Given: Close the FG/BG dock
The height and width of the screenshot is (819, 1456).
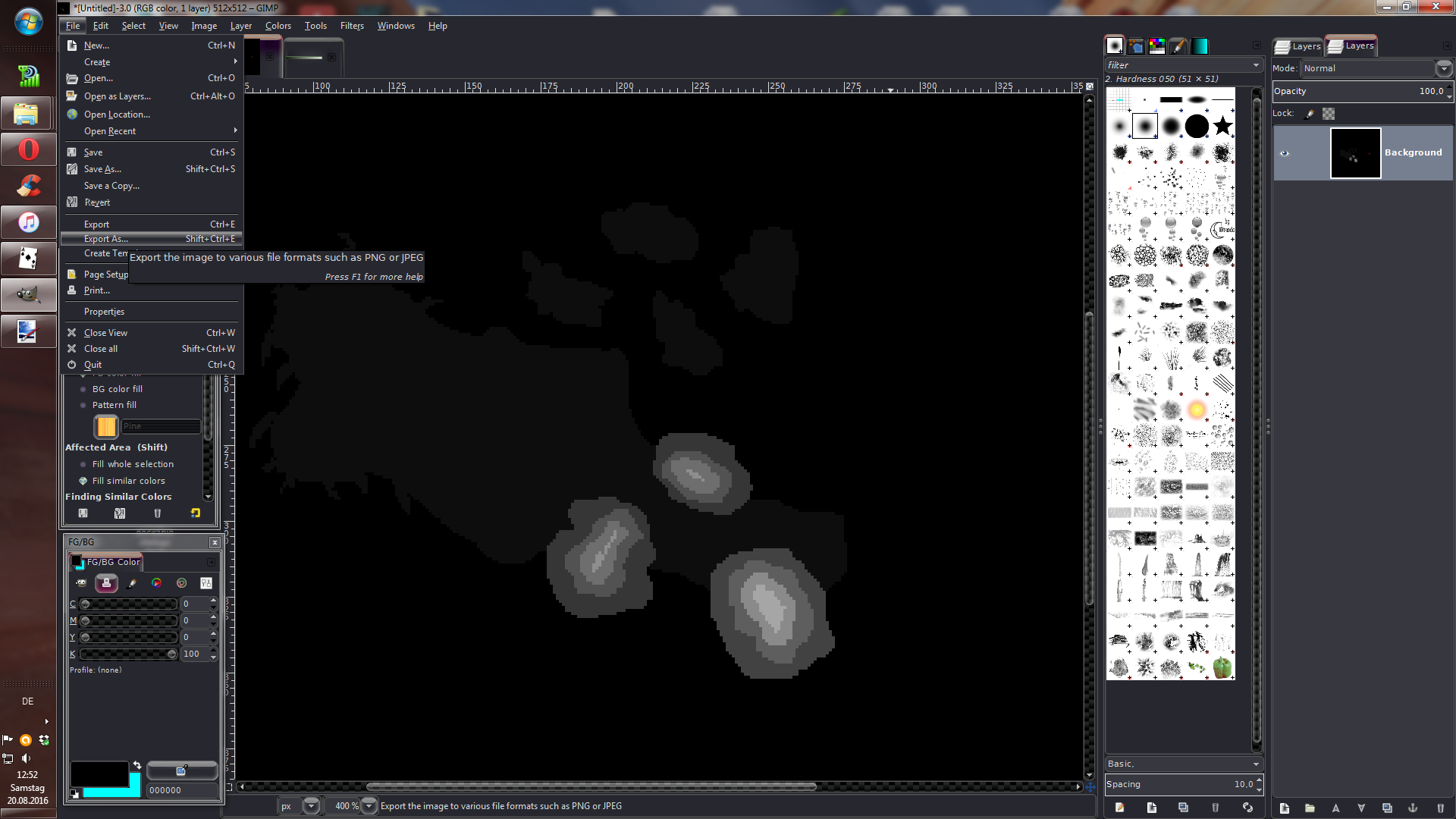Looking at the screenshot, I should coord(215,542).
